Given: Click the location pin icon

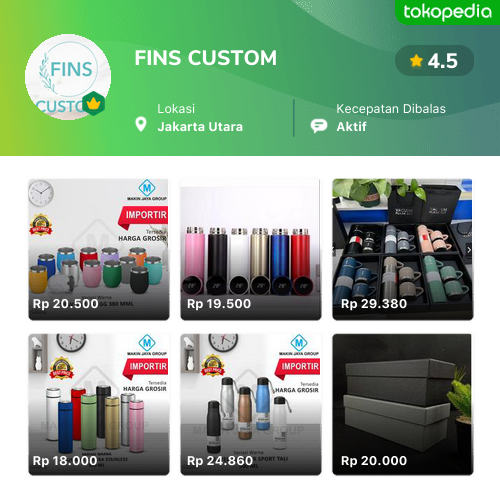Looking at the screenshot, I should pos(141,124).
